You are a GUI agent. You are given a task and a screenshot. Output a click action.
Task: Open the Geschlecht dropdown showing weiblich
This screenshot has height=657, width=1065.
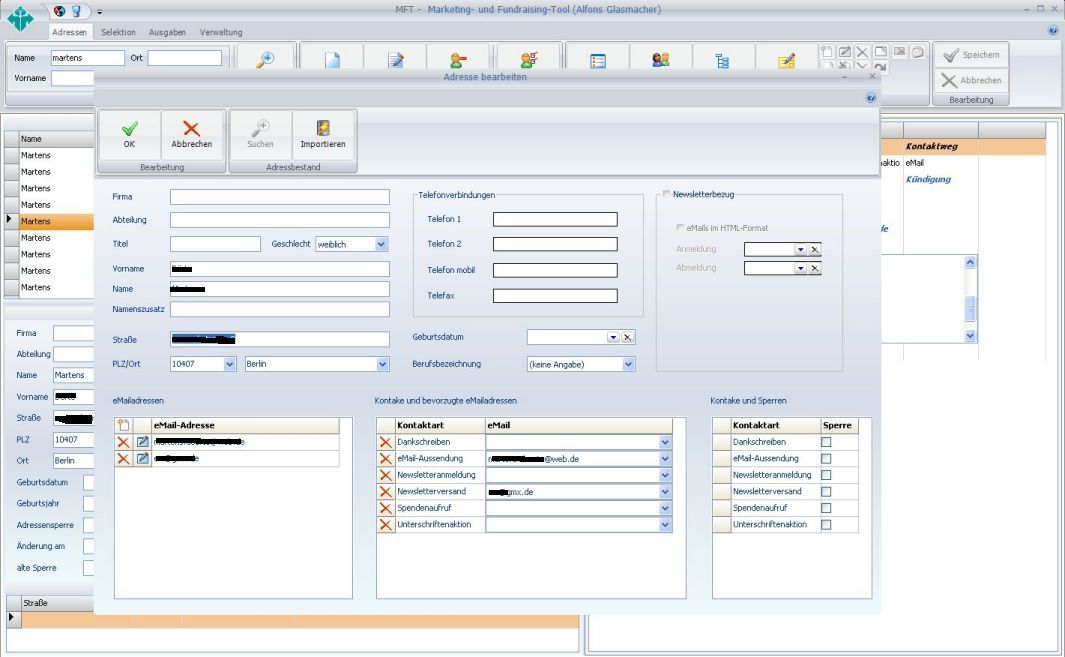pyautogui.click(x=381, y=245)
